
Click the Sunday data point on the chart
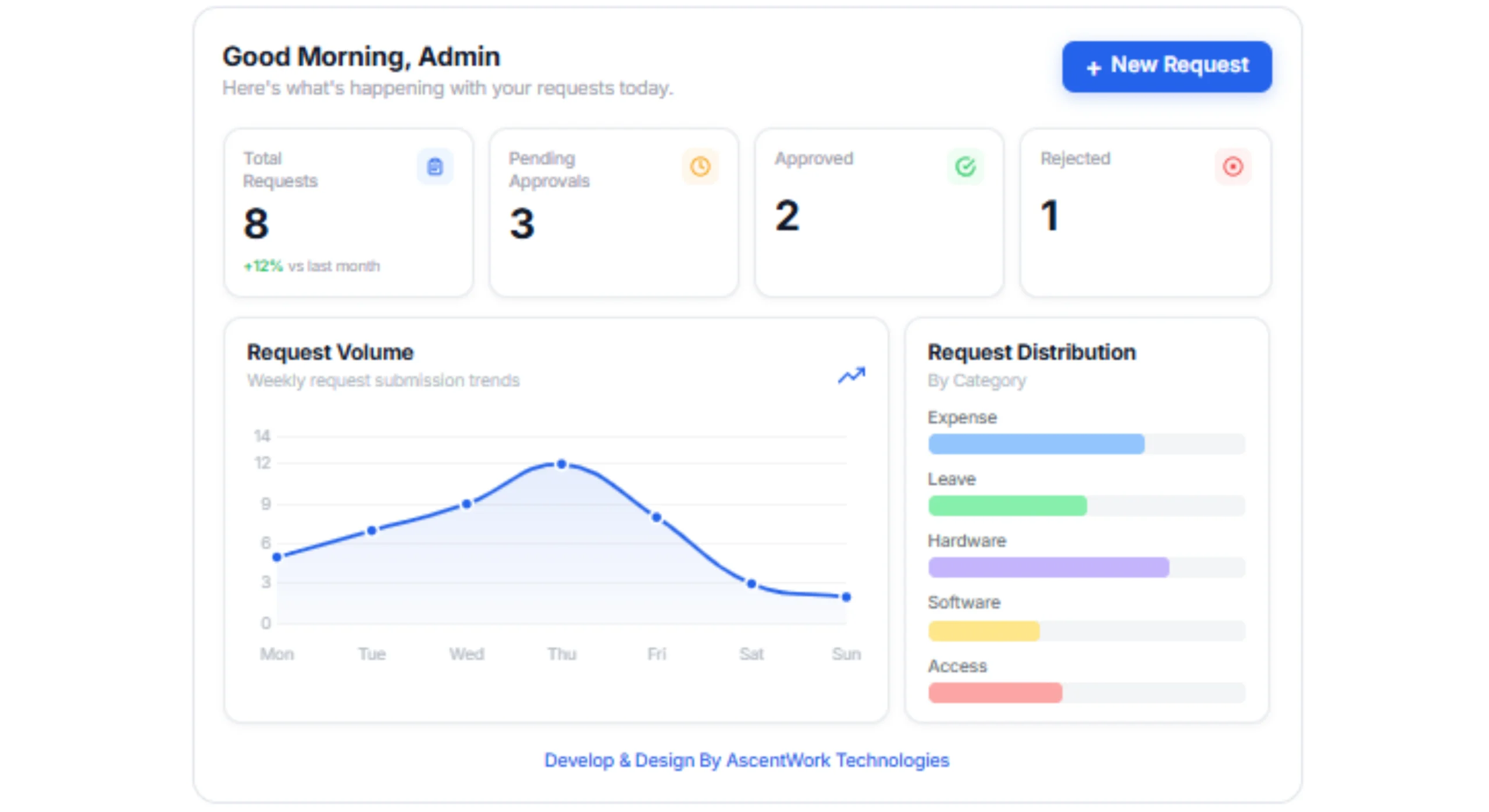(846, 597)
